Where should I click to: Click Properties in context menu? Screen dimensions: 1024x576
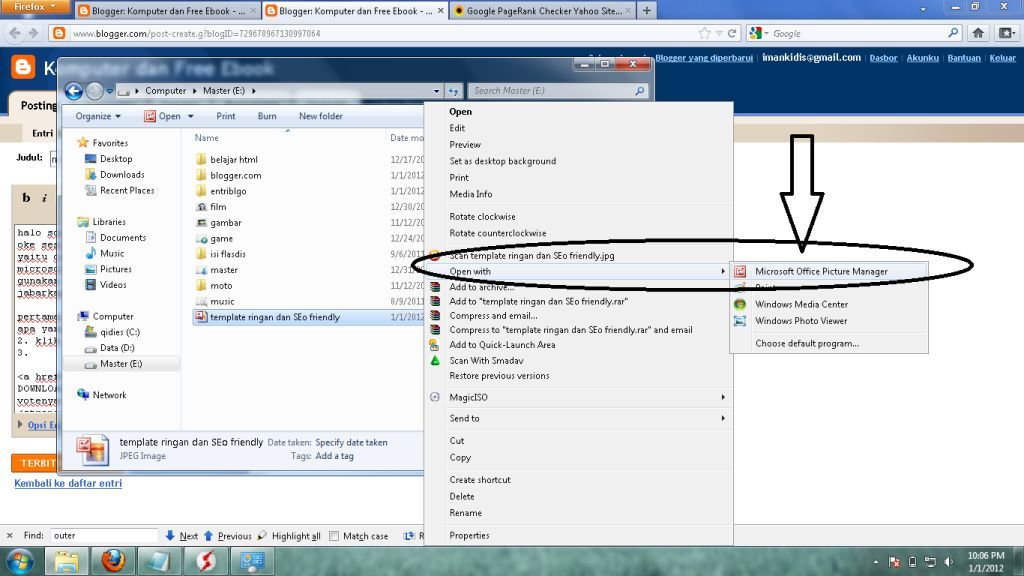469,535
